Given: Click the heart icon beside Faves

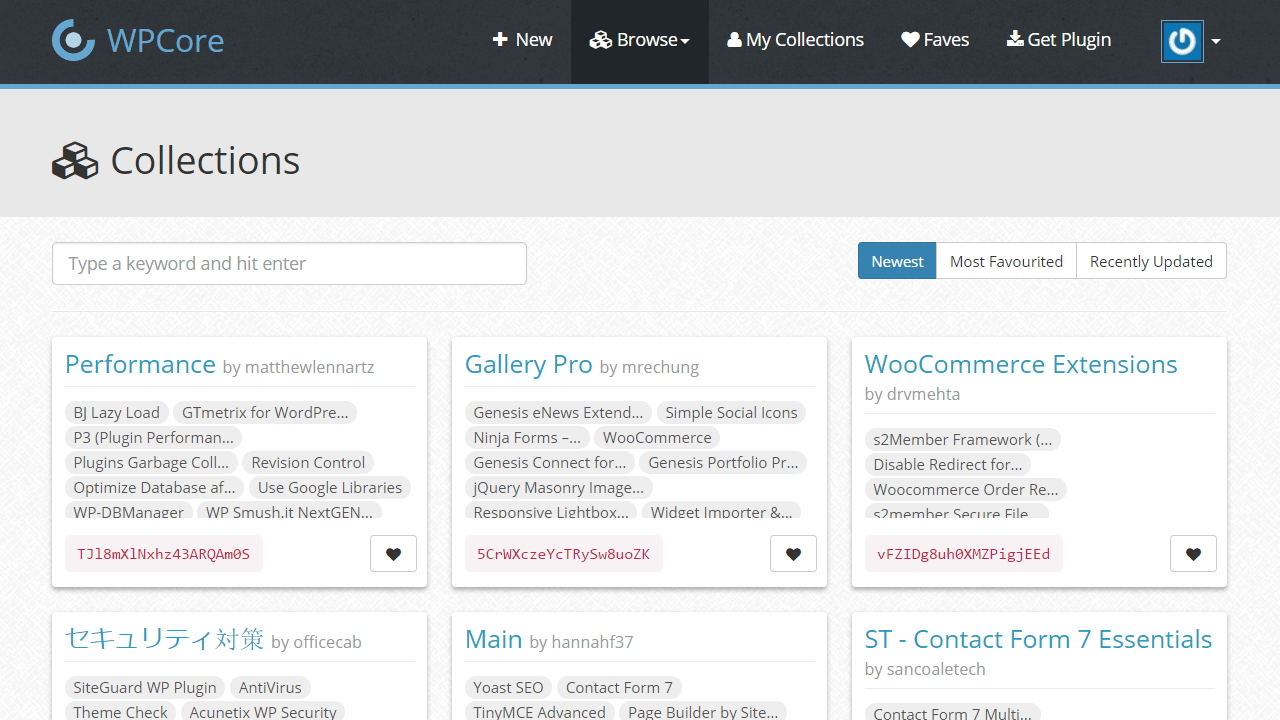Looking at the screenshot, I should (x=910, y=40).
